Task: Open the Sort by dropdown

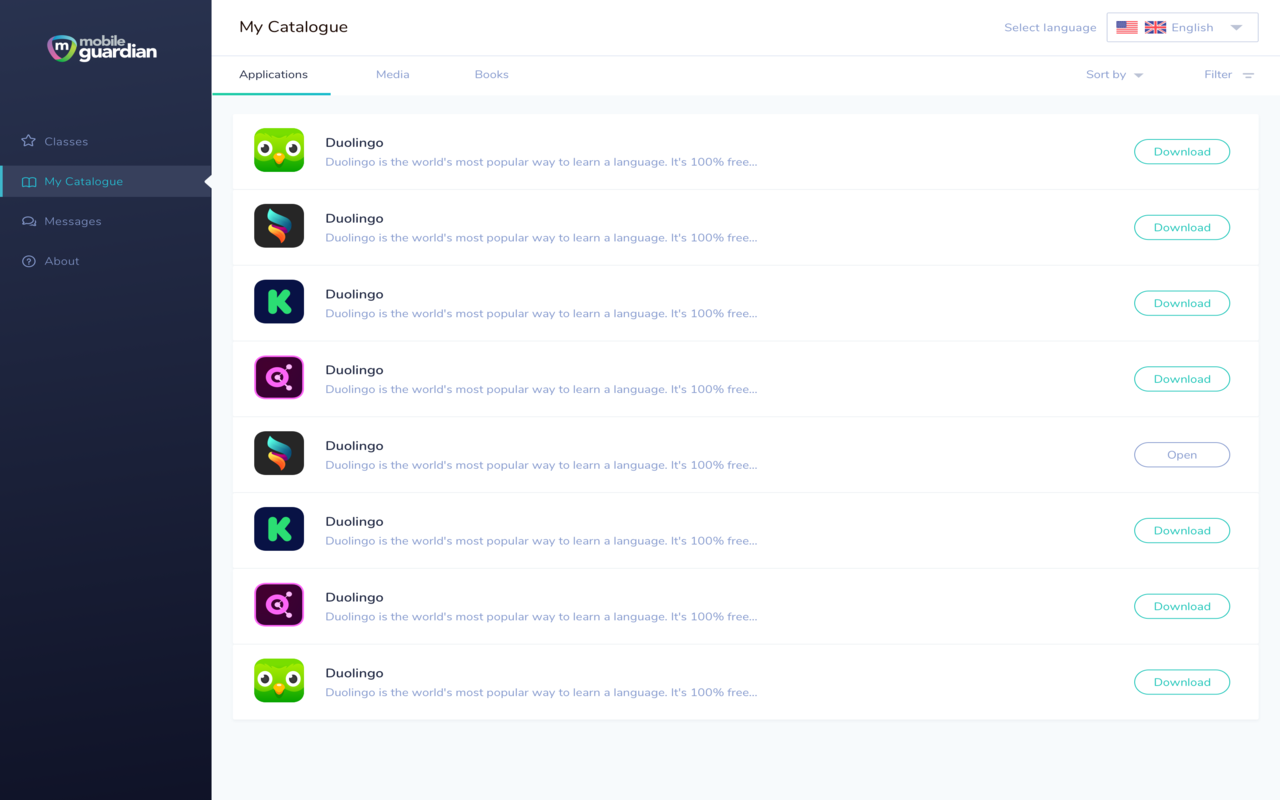Action: coord(1114,75)
